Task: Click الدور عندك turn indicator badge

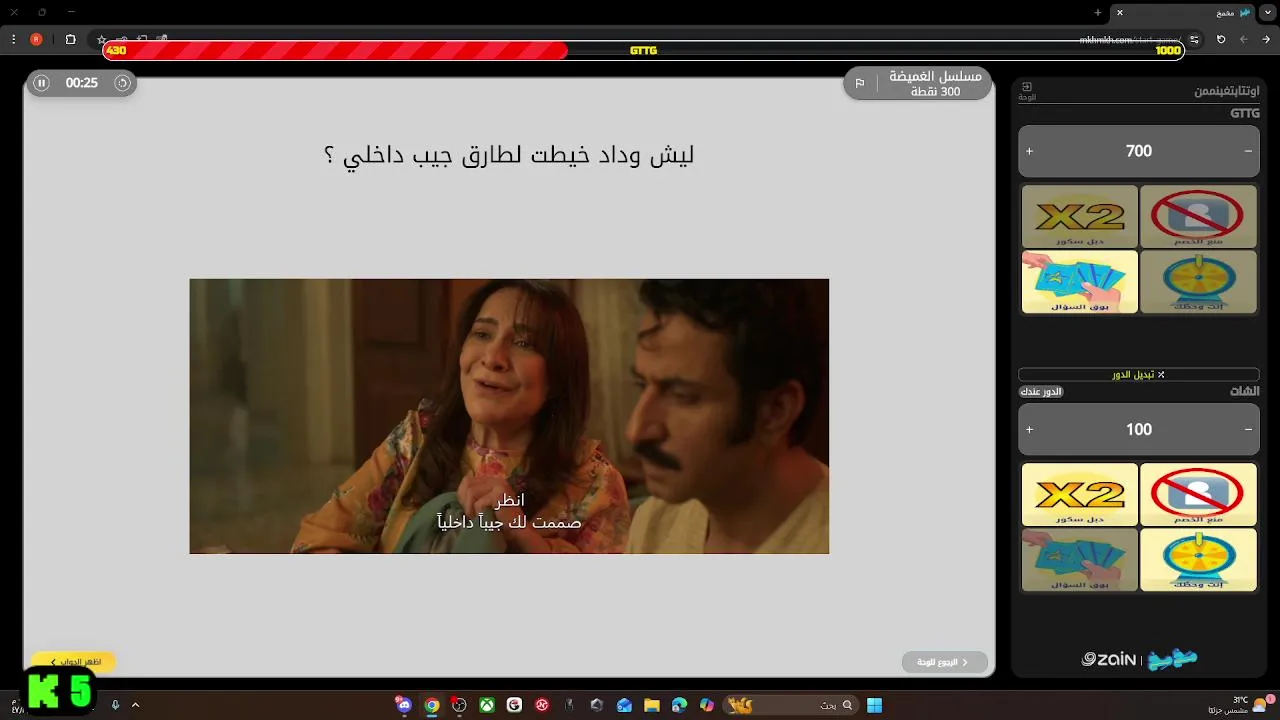Action: coord(1041,392)
